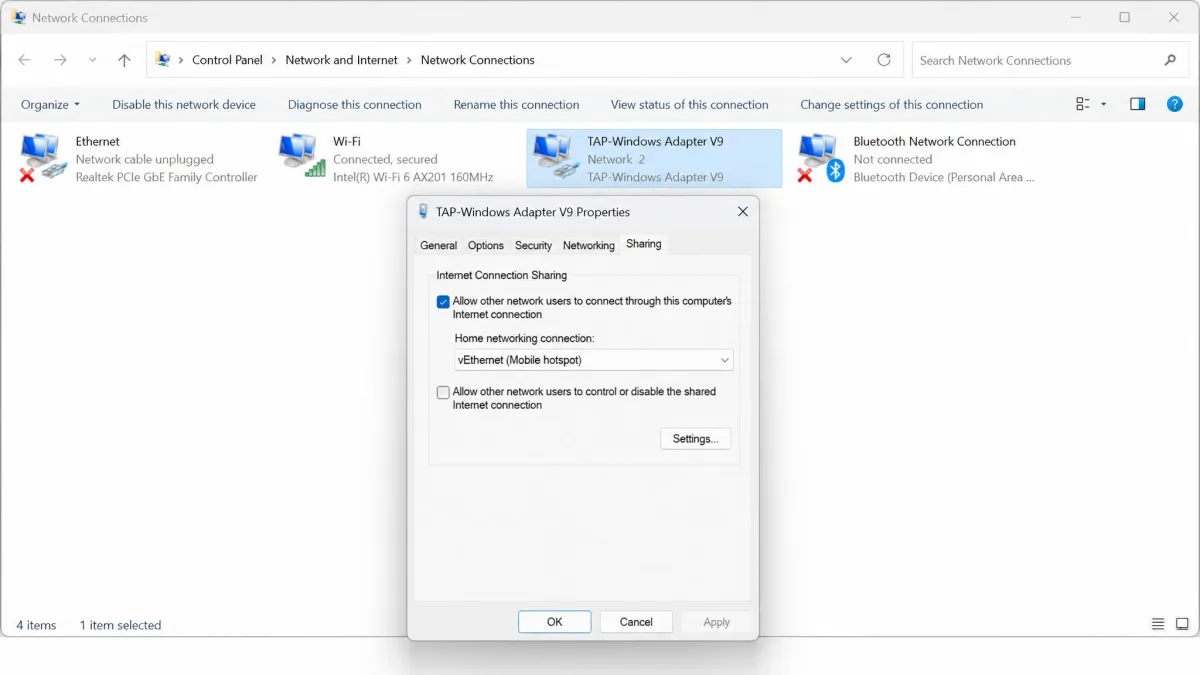Click "Not connected" status text

click(893, 159)
